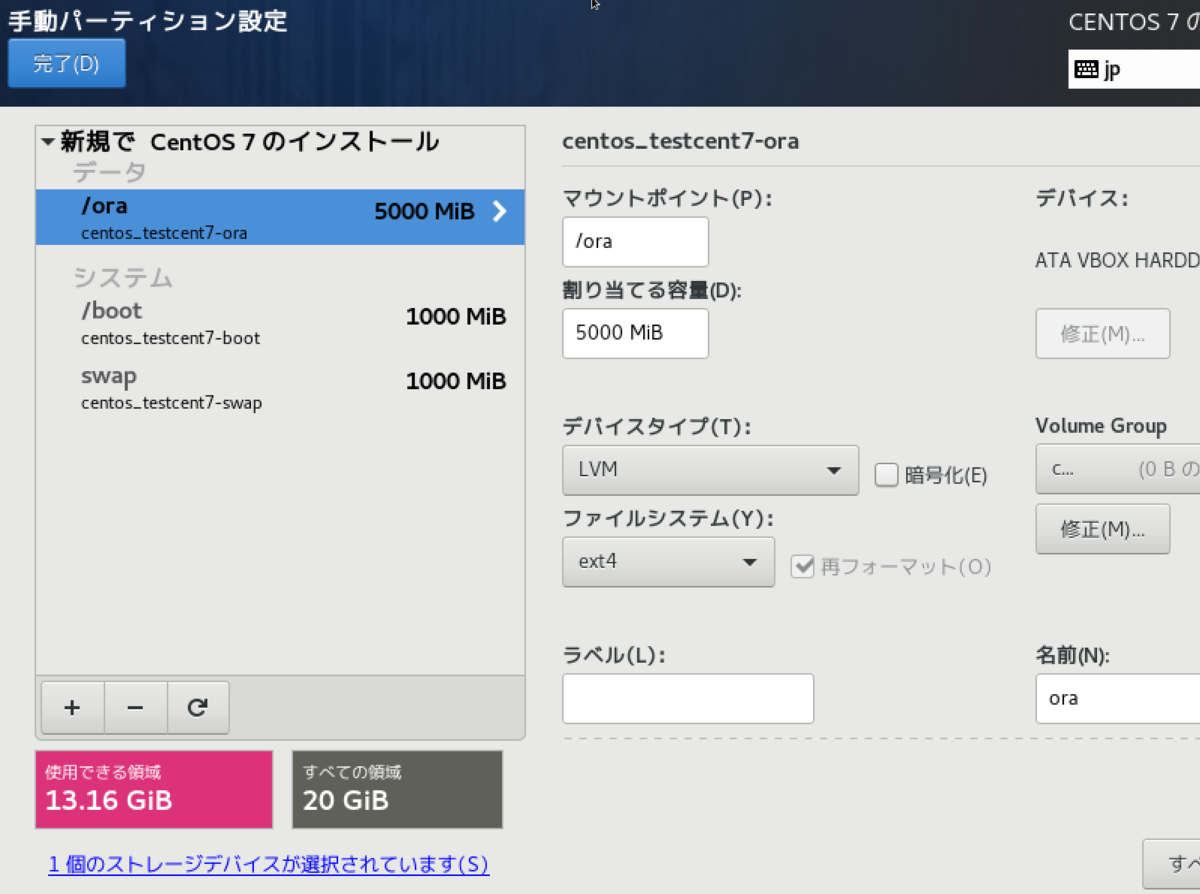Toggle the 再フォーマット(O) checkbox
Image resolution: width=1200 pixels, height=894 pixels.
(x=802, y=566)
